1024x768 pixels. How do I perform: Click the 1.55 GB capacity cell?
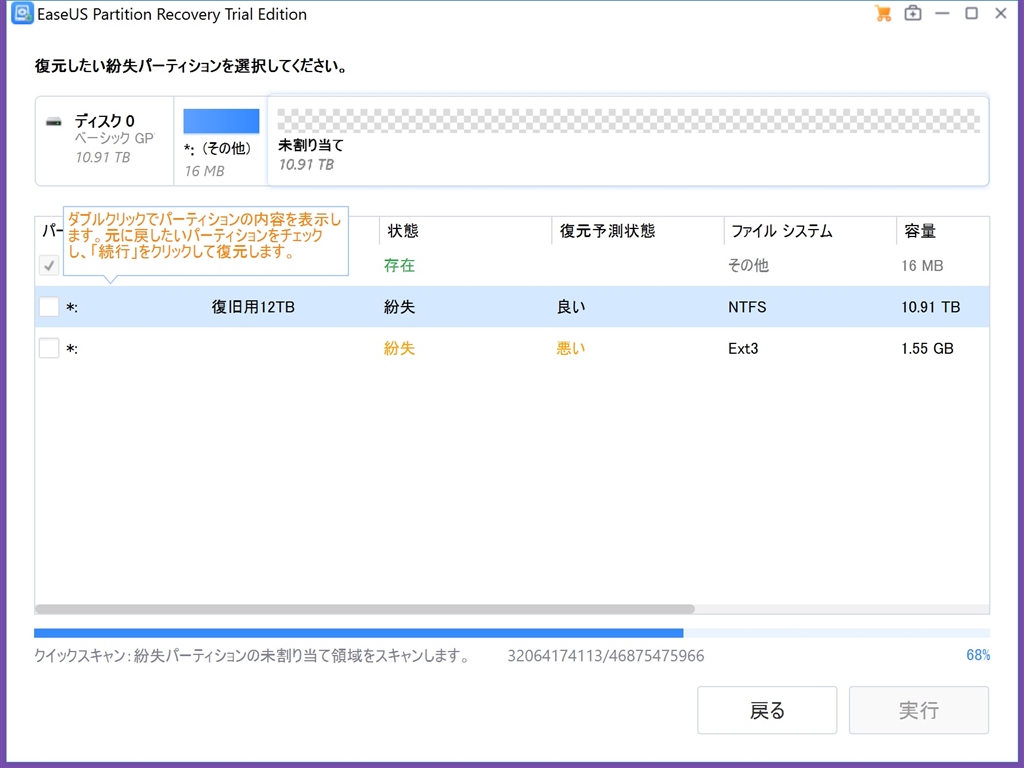927,348
